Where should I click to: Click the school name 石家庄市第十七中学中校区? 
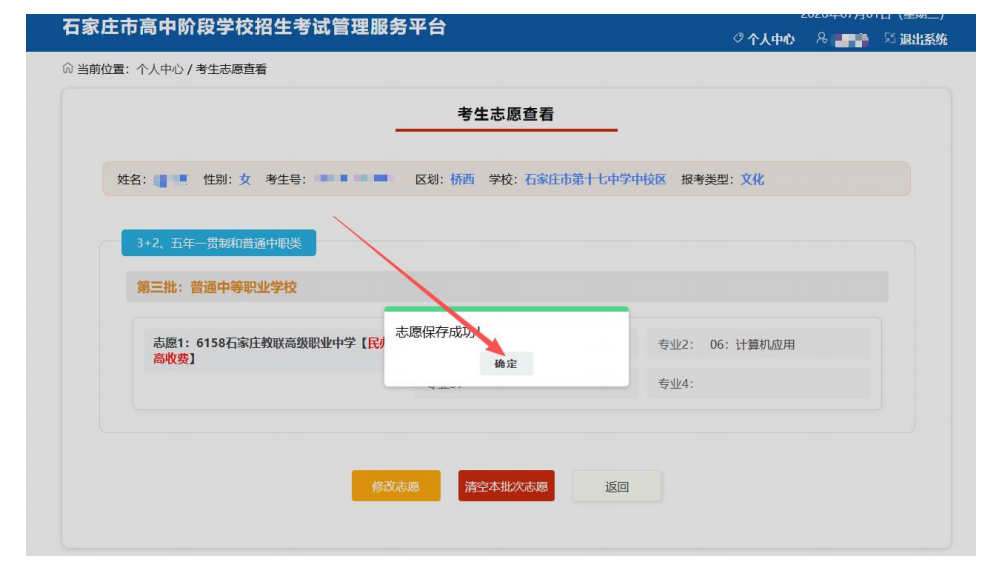[x=595, y=180]
